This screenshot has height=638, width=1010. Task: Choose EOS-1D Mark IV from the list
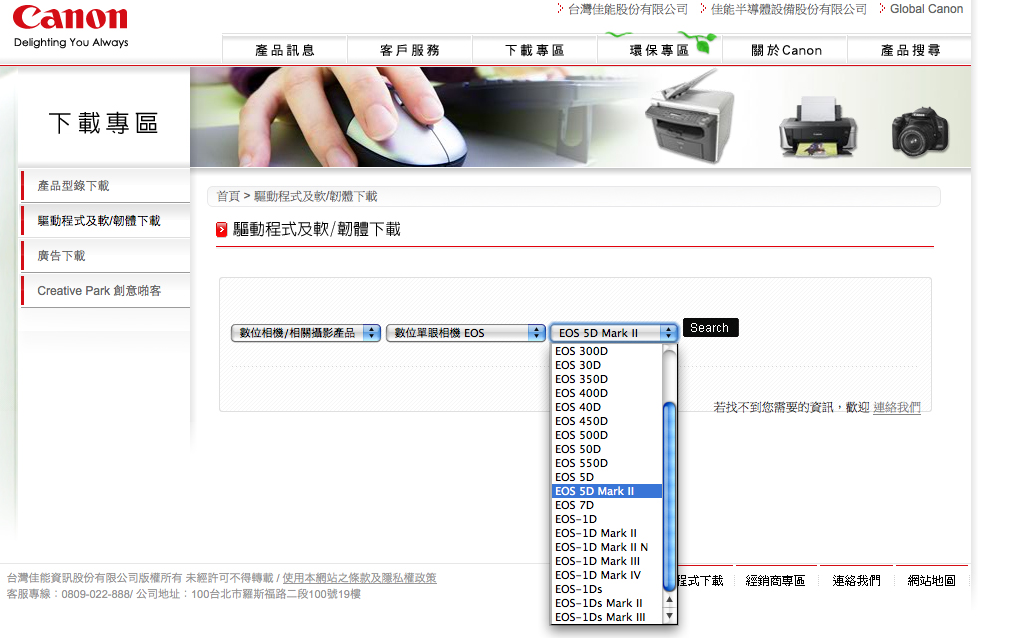(x=607, y=575)
